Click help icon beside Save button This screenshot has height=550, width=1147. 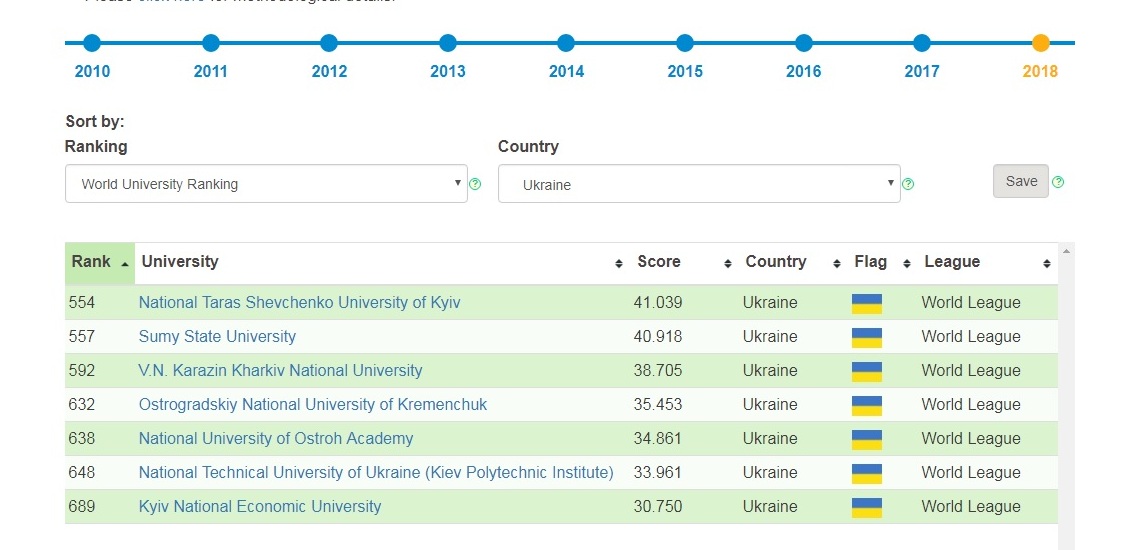tap(1057, 182)
